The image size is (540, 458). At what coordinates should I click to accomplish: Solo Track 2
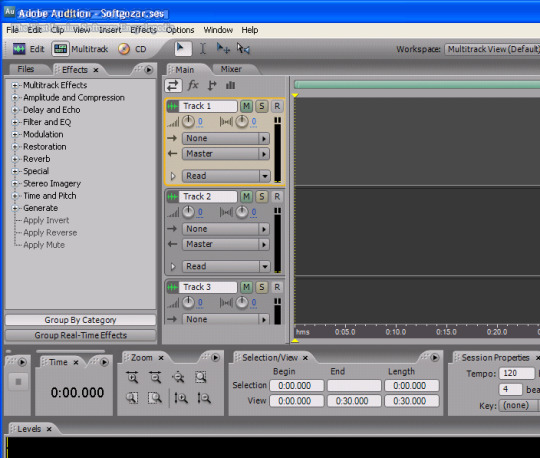click(x=262, y=197)
